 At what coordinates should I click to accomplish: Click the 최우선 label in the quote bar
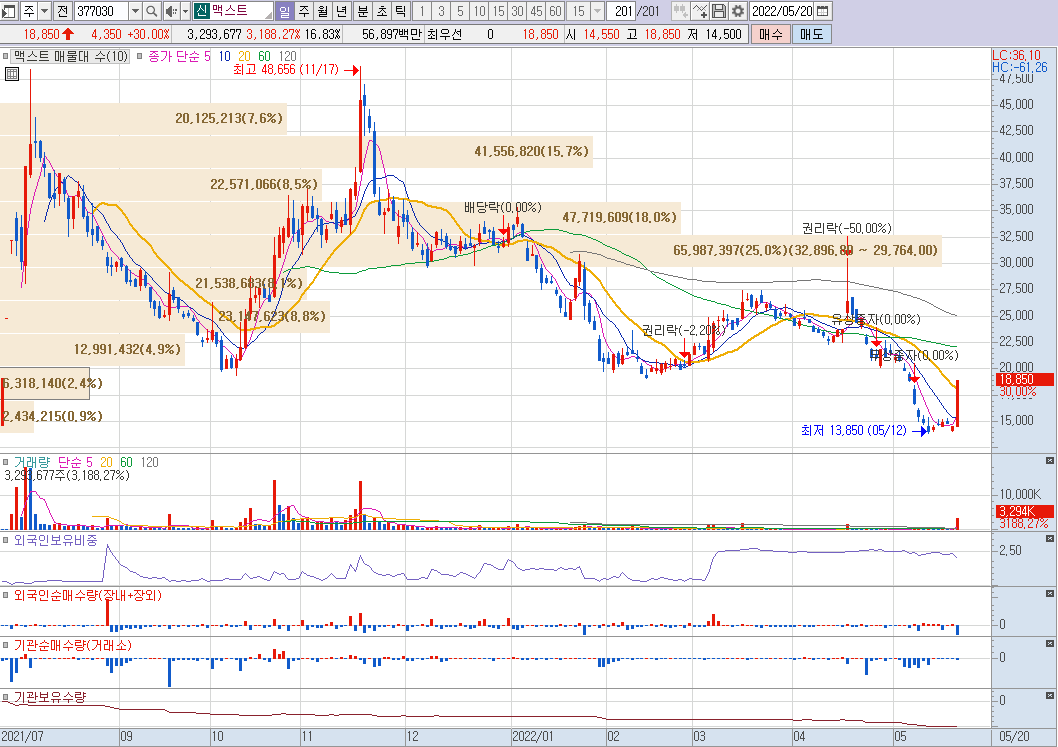pos(443,34)
